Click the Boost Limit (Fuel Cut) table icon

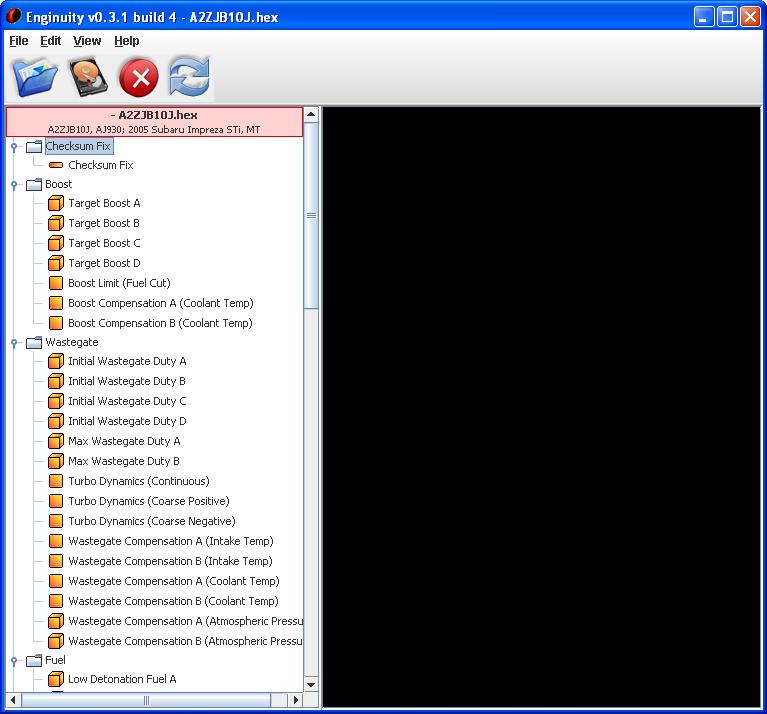(56, 283)
